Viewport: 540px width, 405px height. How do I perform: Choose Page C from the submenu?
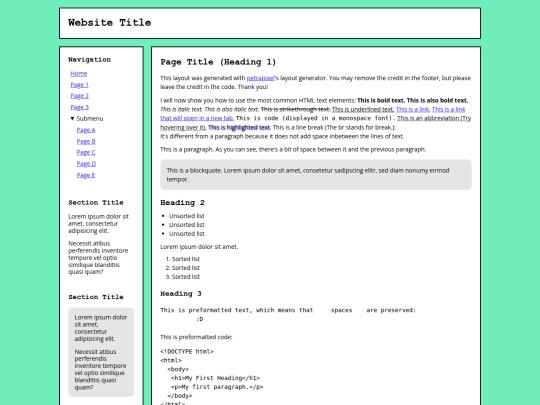tap(86, 152)
